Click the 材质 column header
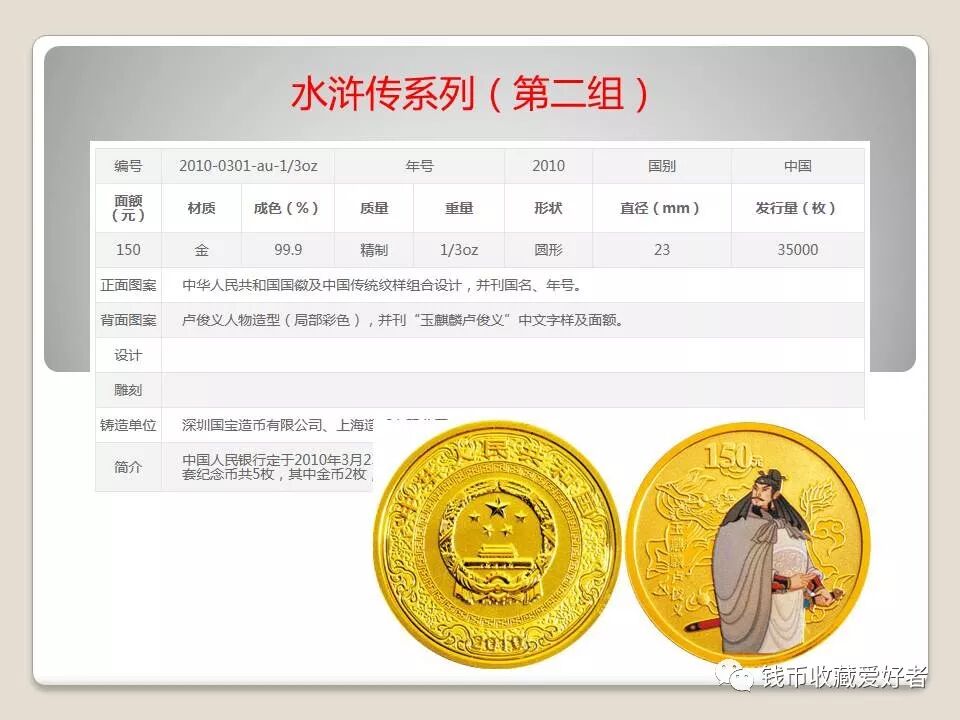This screenshot has height=720, width=960. pyautogui.click(x=201, y=208)
